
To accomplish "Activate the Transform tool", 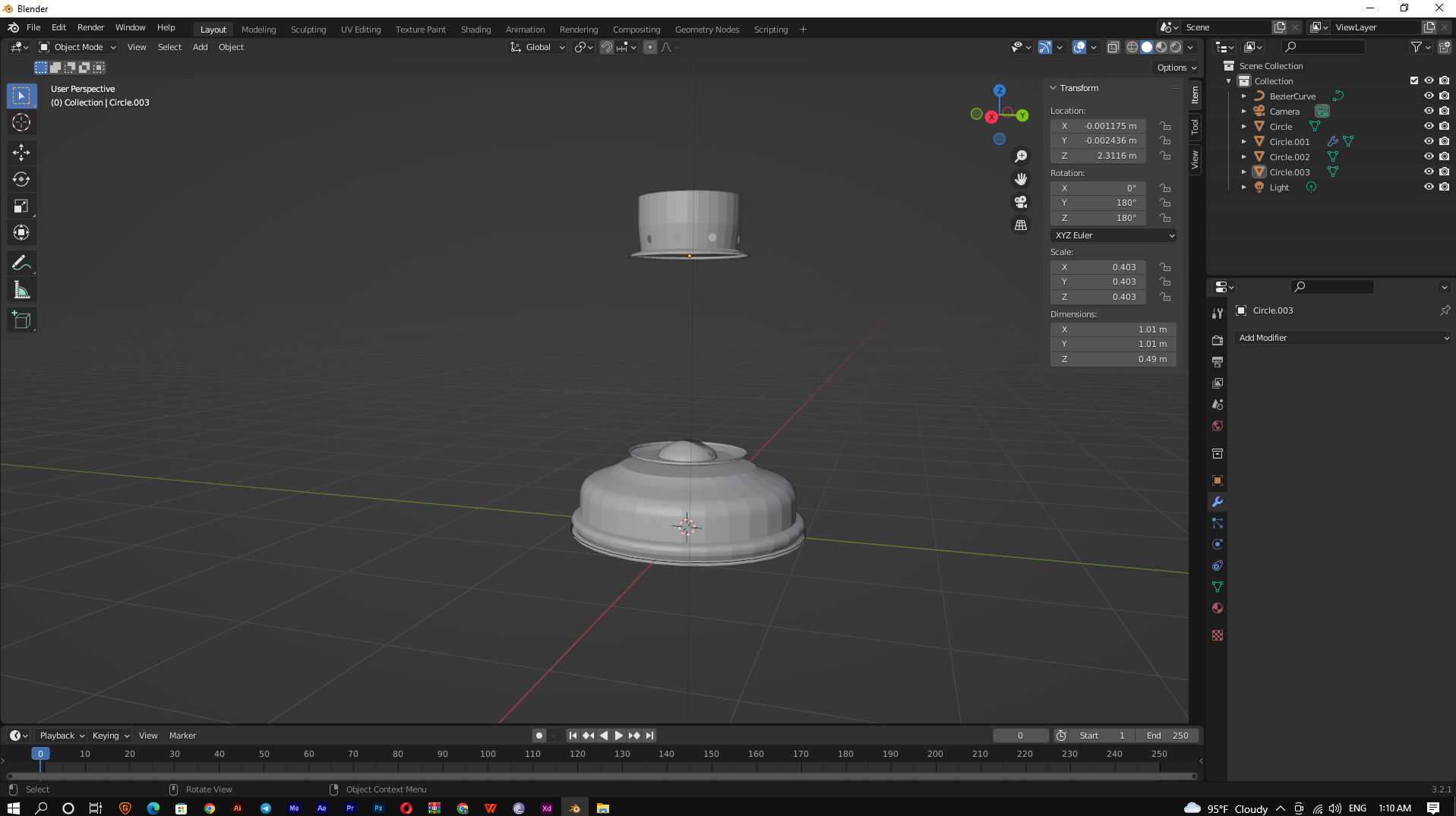I will [x=21, y=232].
